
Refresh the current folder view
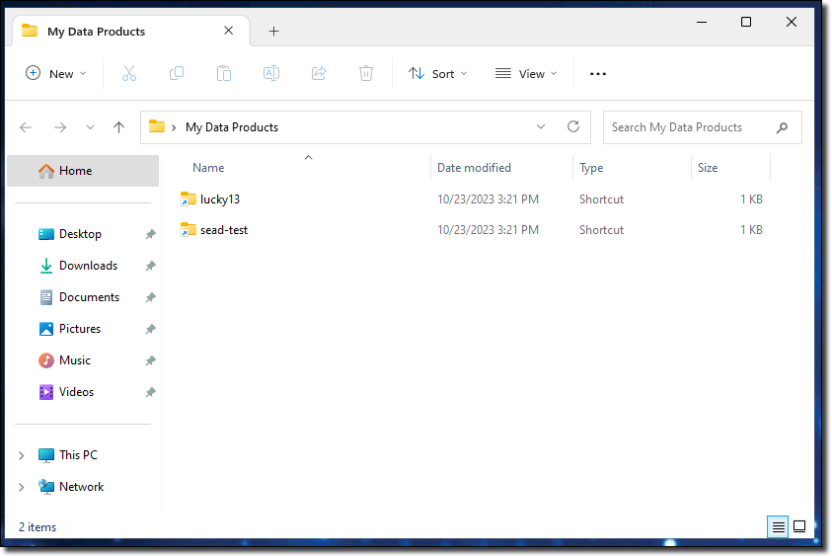pos(573,127)
